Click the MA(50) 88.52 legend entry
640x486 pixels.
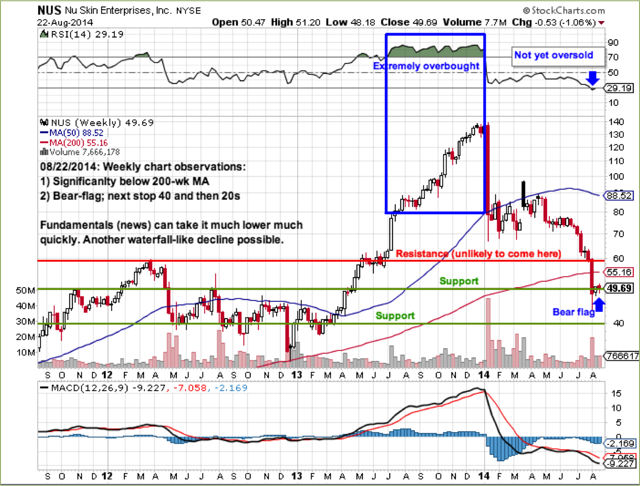pos(76,133)
